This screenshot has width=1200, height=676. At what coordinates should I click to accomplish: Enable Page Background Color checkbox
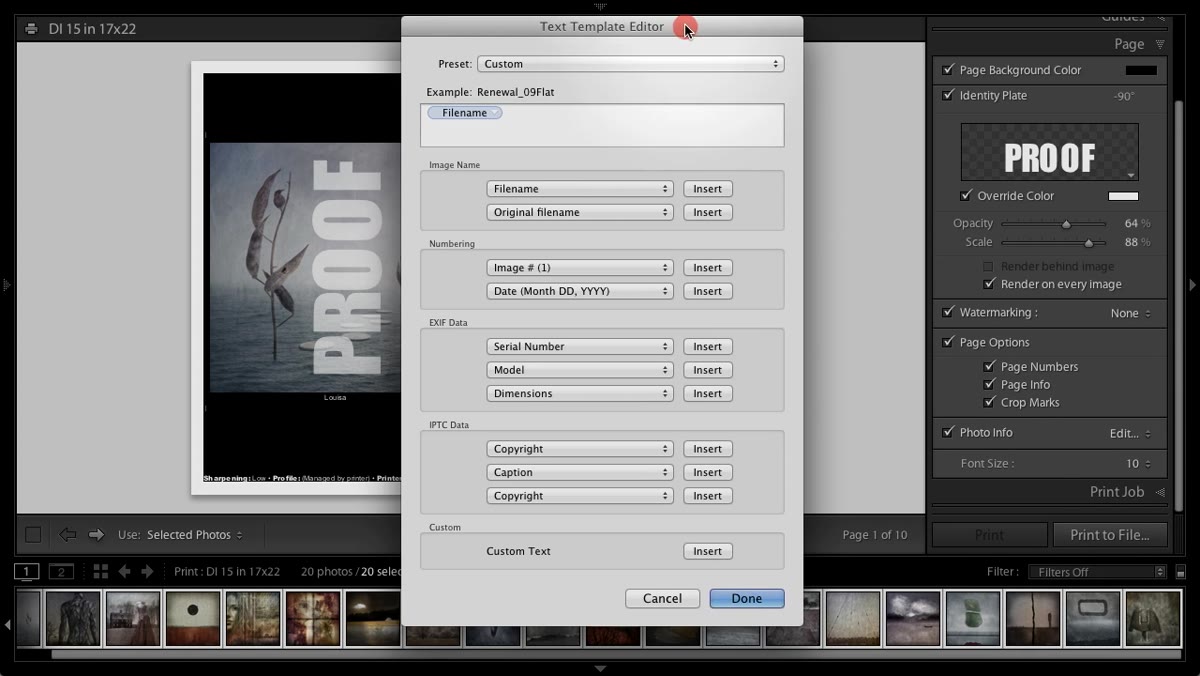(948, 70)
